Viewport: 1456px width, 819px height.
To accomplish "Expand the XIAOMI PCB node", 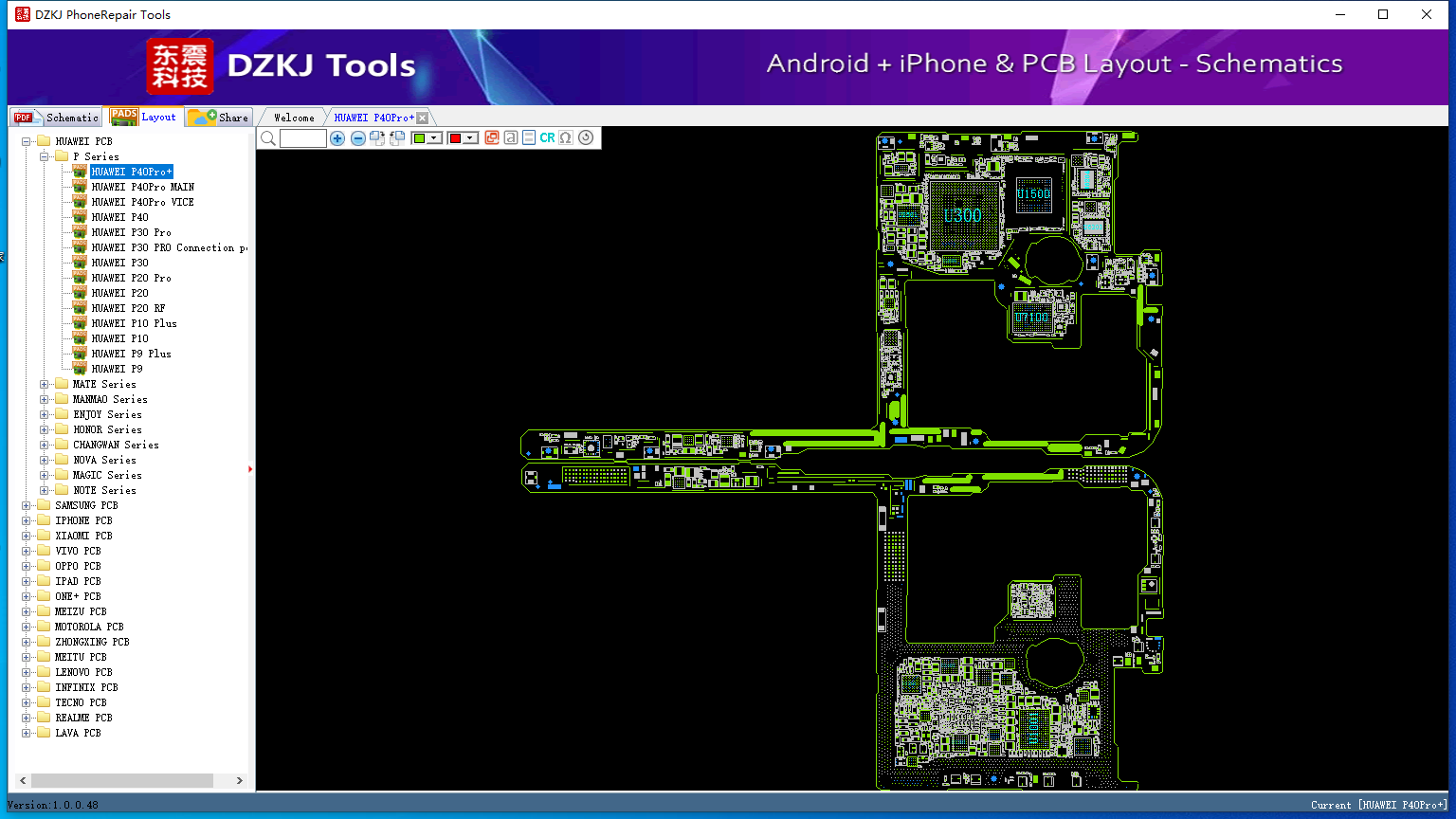I will tap(26, 536).
